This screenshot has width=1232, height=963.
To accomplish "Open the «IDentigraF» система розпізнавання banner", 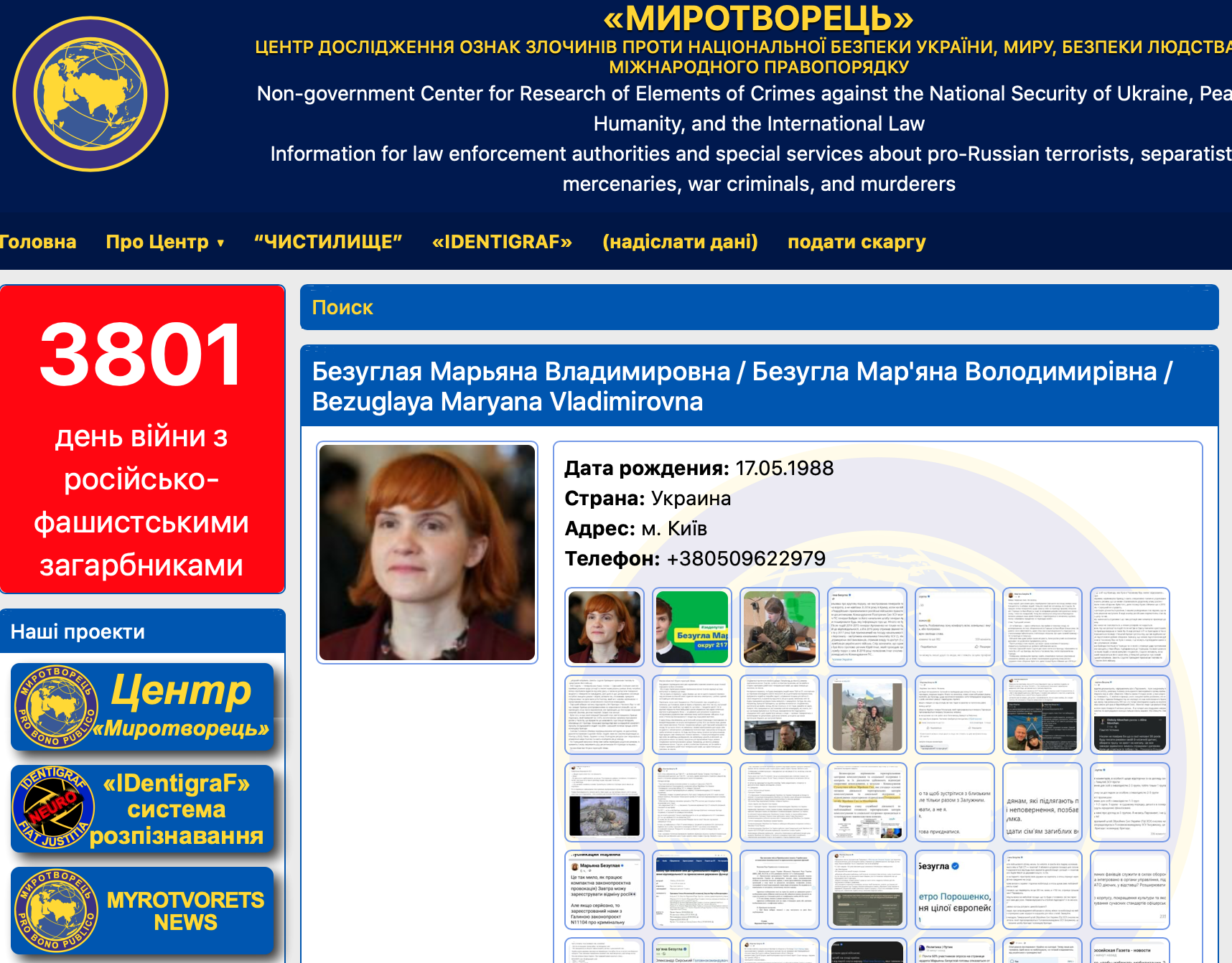I will point(142,809).
